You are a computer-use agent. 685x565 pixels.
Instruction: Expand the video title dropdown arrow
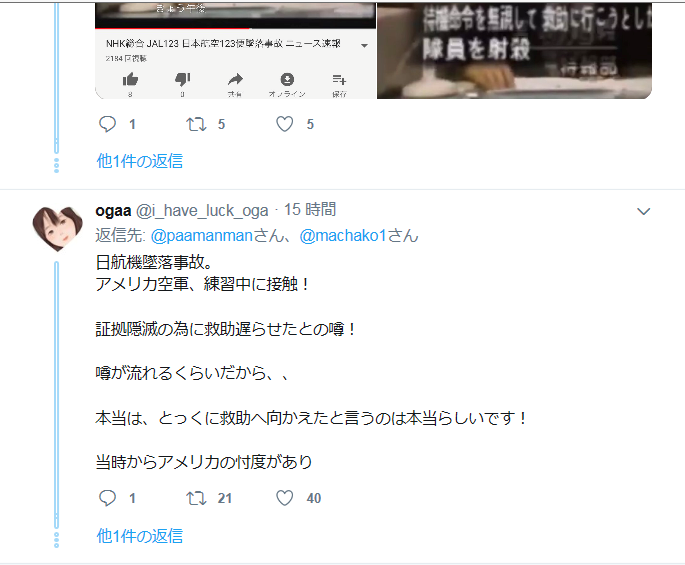364,45
